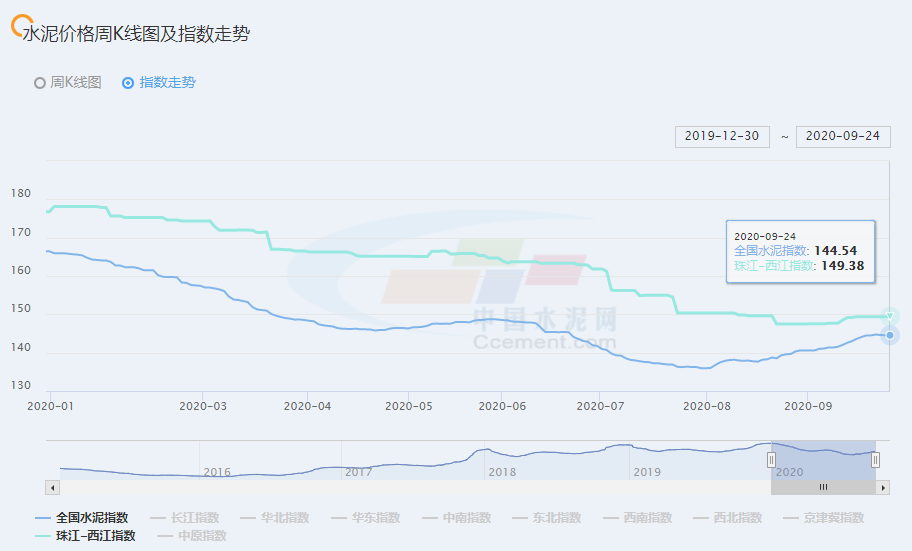Click the 2020-08 x-axis label

point(707,406)
